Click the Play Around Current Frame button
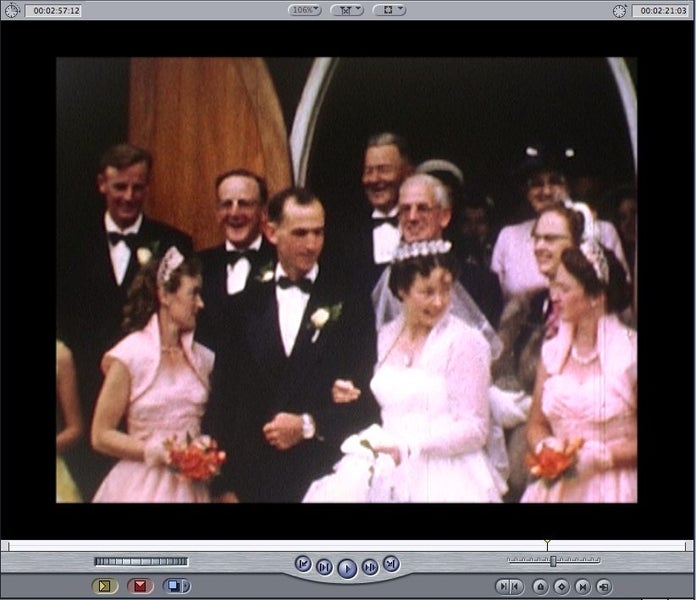Screen dimensions: 696x600 [370, 567]
